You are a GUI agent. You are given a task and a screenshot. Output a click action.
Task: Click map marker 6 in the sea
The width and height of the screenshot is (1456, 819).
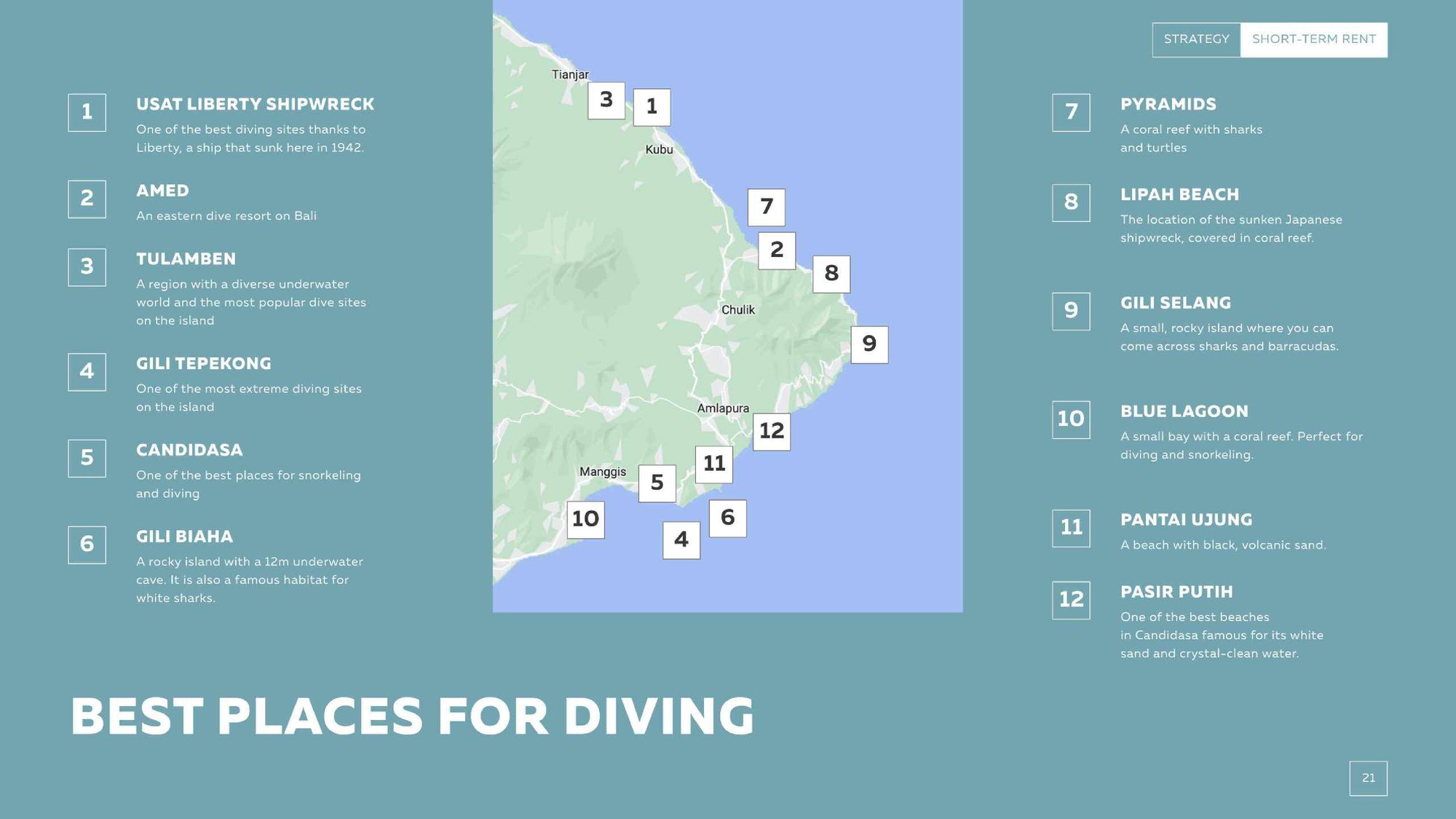point(727,518)
